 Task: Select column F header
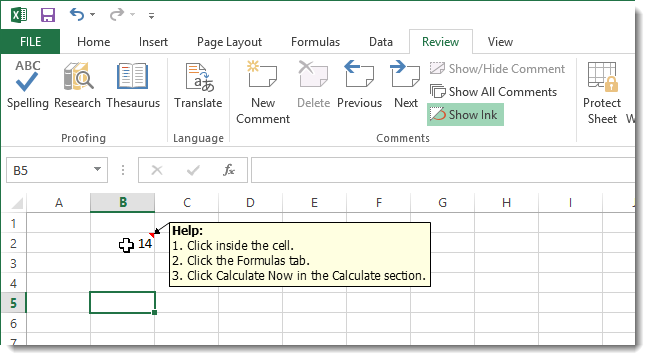378,203
